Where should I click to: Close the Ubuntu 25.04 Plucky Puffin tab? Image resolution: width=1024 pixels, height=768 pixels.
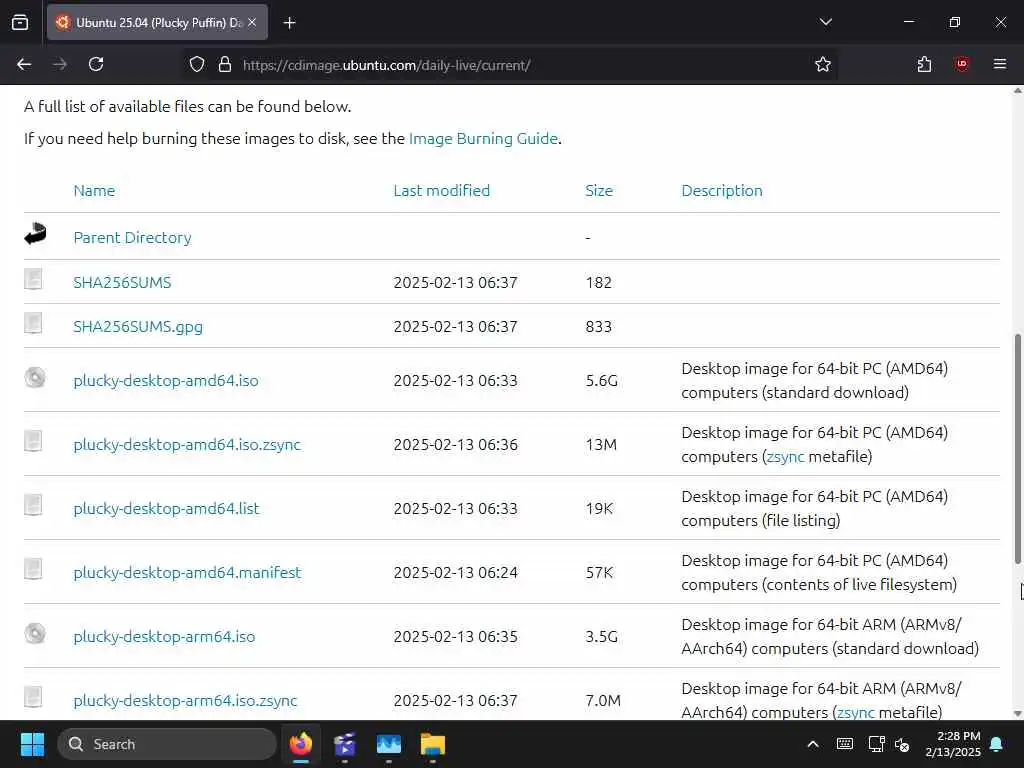(x=252, y=22)
